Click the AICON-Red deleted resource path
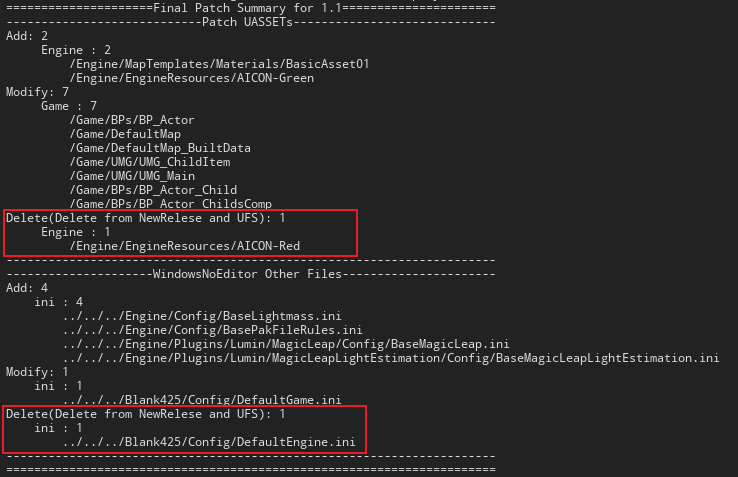 pos(184,245)
